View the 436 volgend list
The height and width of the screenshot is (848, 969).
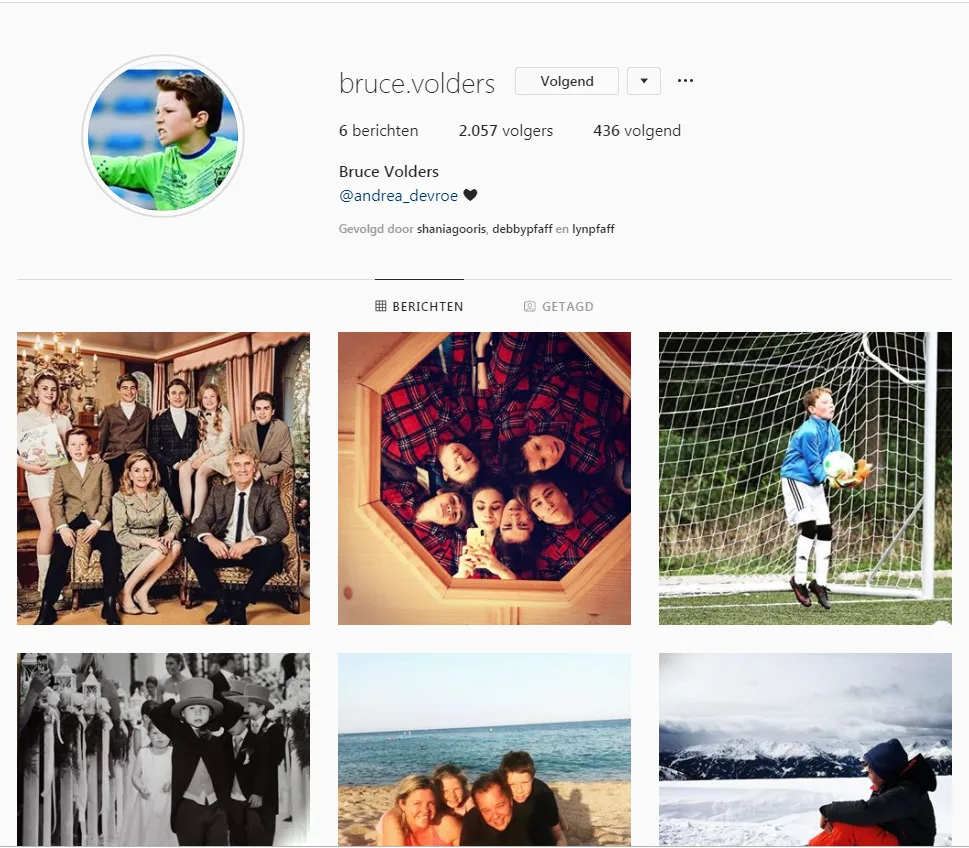pos(637,131)
